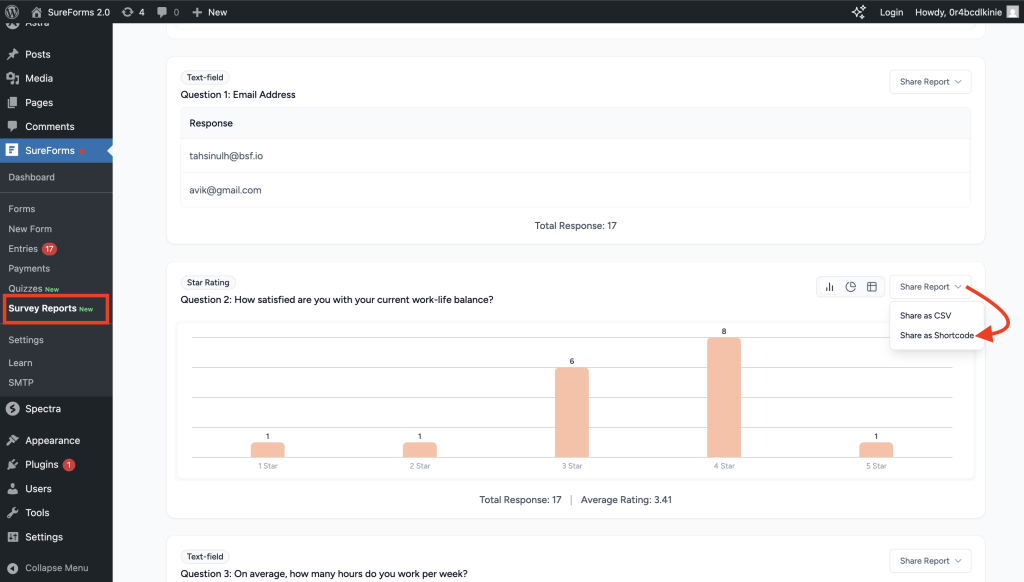Click the Average Rating: 3.41 text
1024x582 pixels.
click(x=626, y=500)
